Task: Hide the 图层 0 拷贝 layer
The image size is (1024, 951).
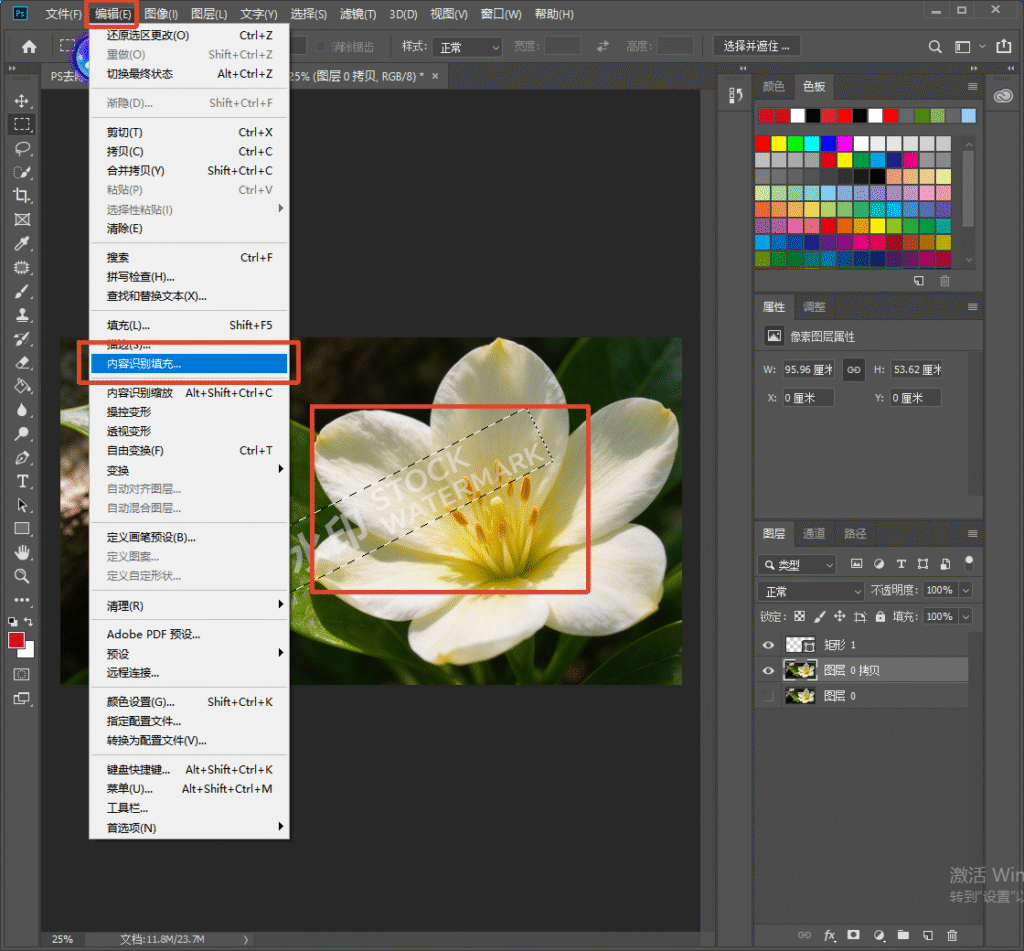Action: (x=768, y=671)
